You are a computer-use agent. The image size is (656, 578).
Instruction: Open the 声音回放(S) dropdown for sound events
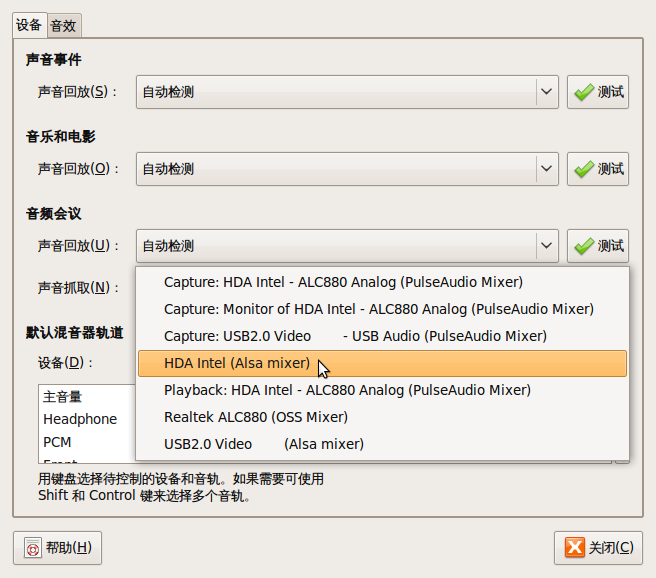(347, 92)
